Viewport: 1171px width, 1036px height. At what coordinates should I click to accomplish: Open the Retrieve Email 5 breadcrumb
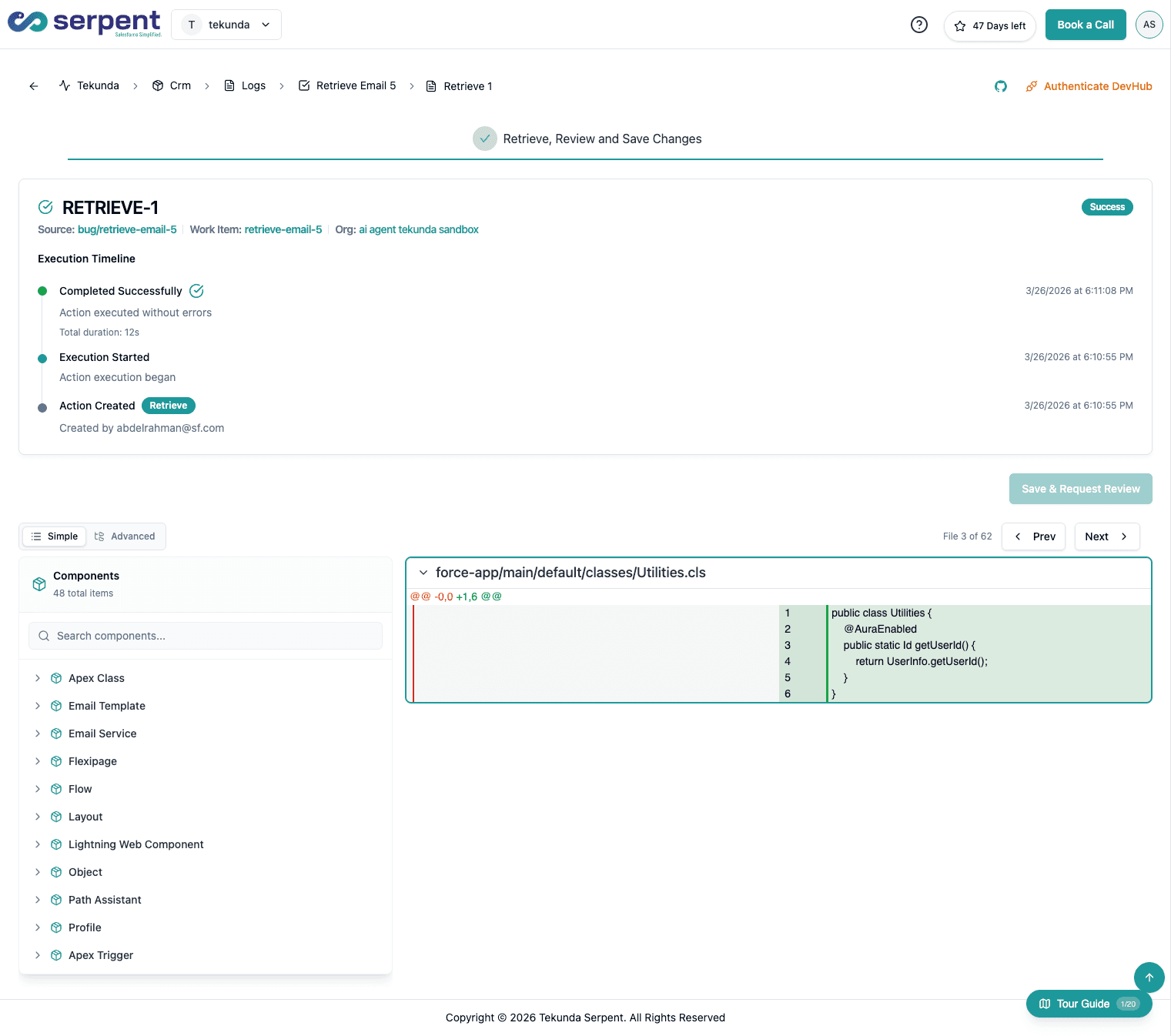pyautogui.click(x=347, y=85)
